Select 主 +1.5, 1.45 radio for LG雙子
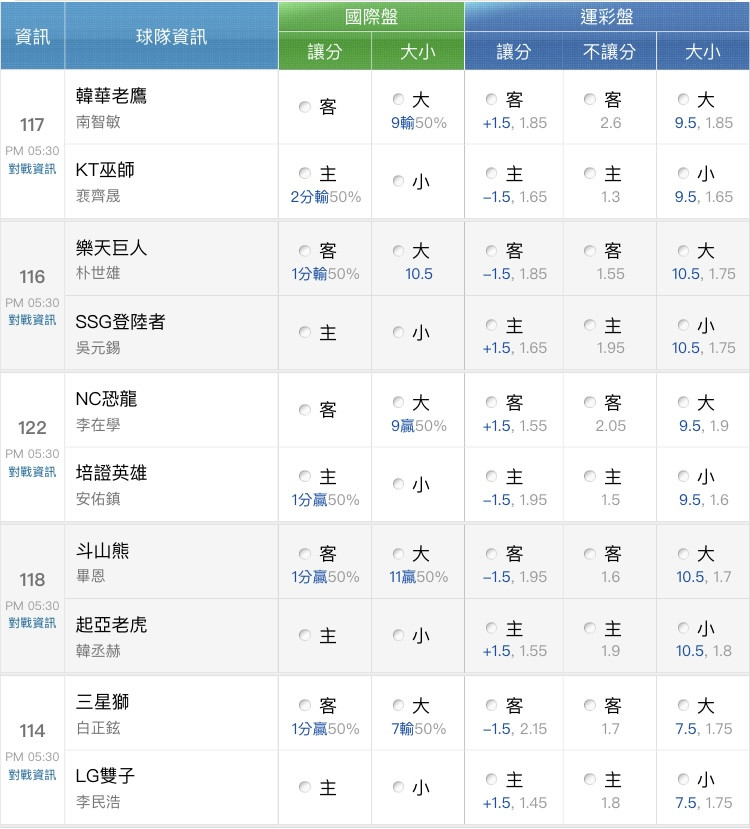Image resolution: width=750 pixels, height=829 pixels. [492, 779]
